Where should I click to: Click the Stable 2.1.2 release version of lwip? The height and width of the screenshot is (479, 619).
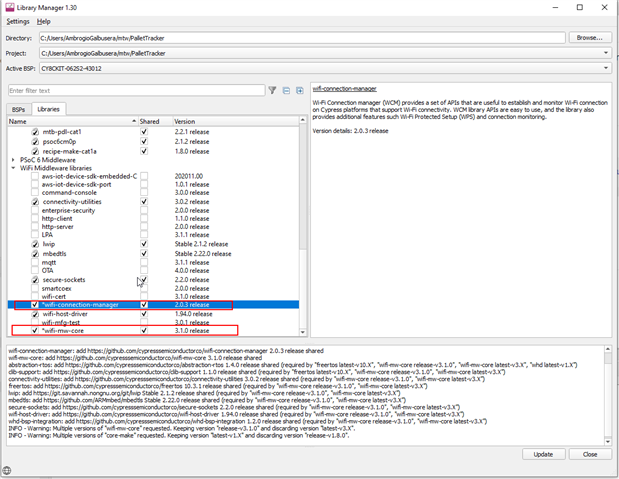coord(201,244)
